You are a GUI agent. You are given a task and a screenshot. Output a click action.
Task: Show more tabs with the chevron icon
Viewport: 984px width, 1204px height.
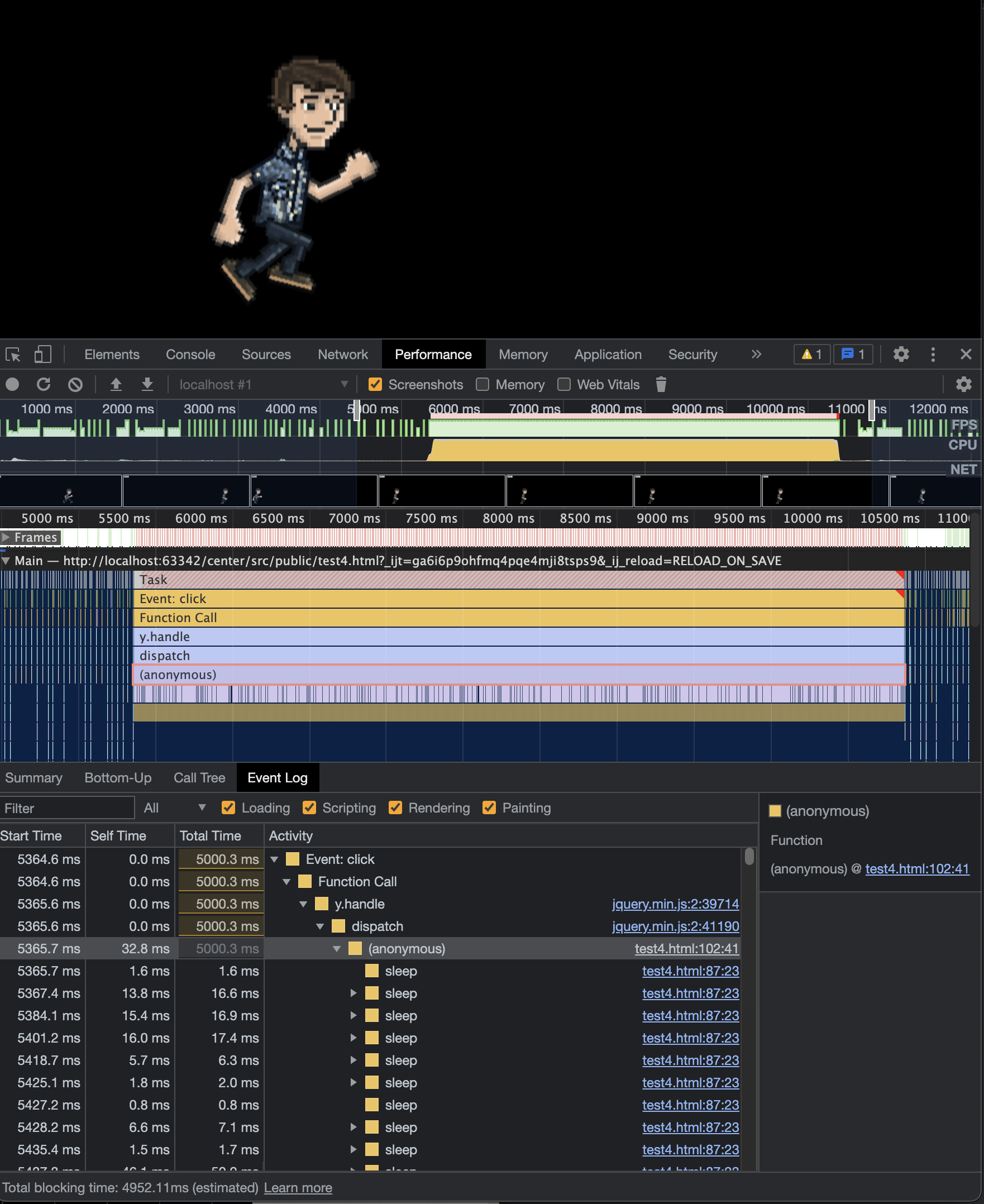coord(756,354)
